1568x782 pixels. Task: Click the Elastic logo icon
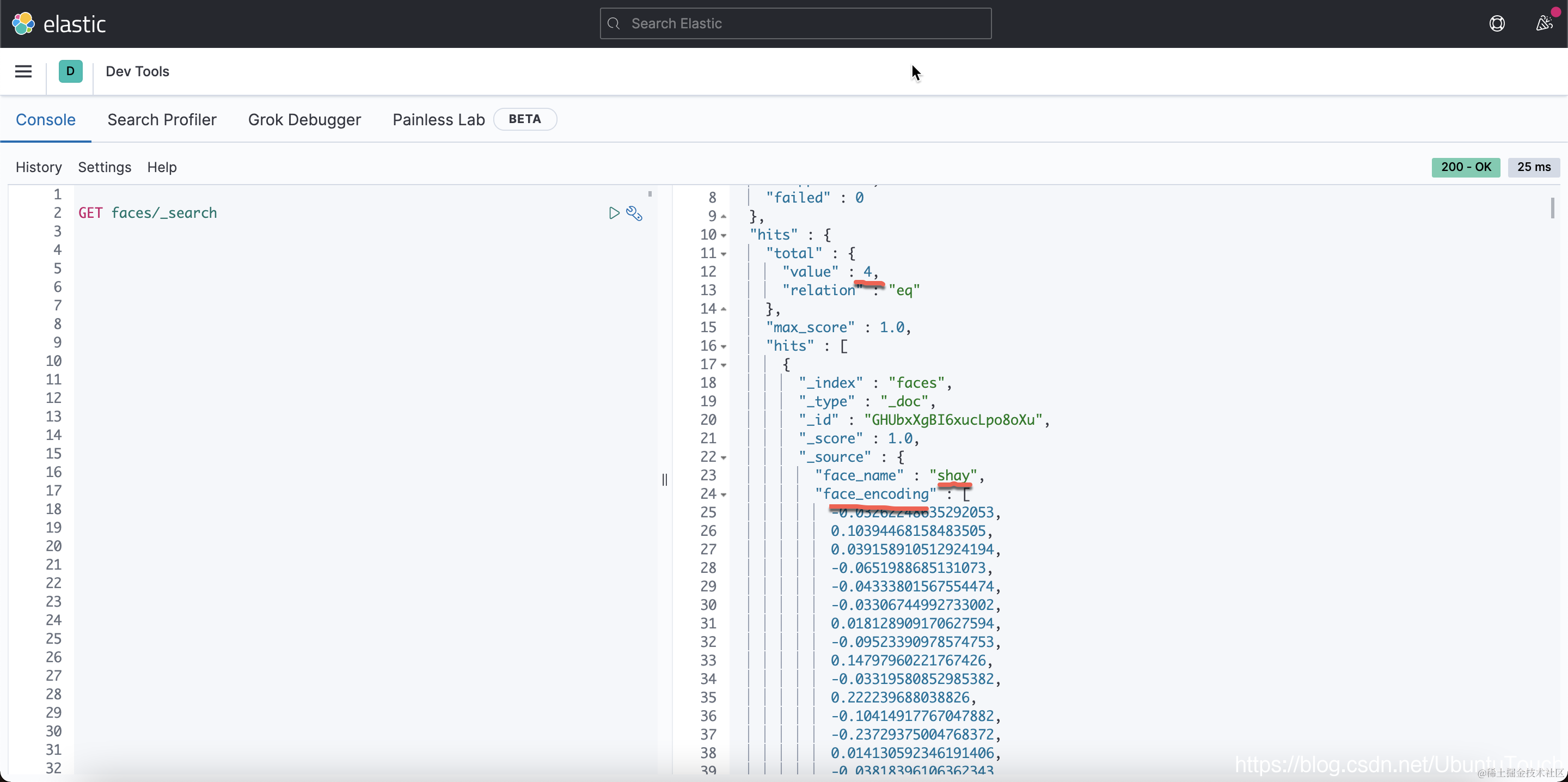pos(23,24)
